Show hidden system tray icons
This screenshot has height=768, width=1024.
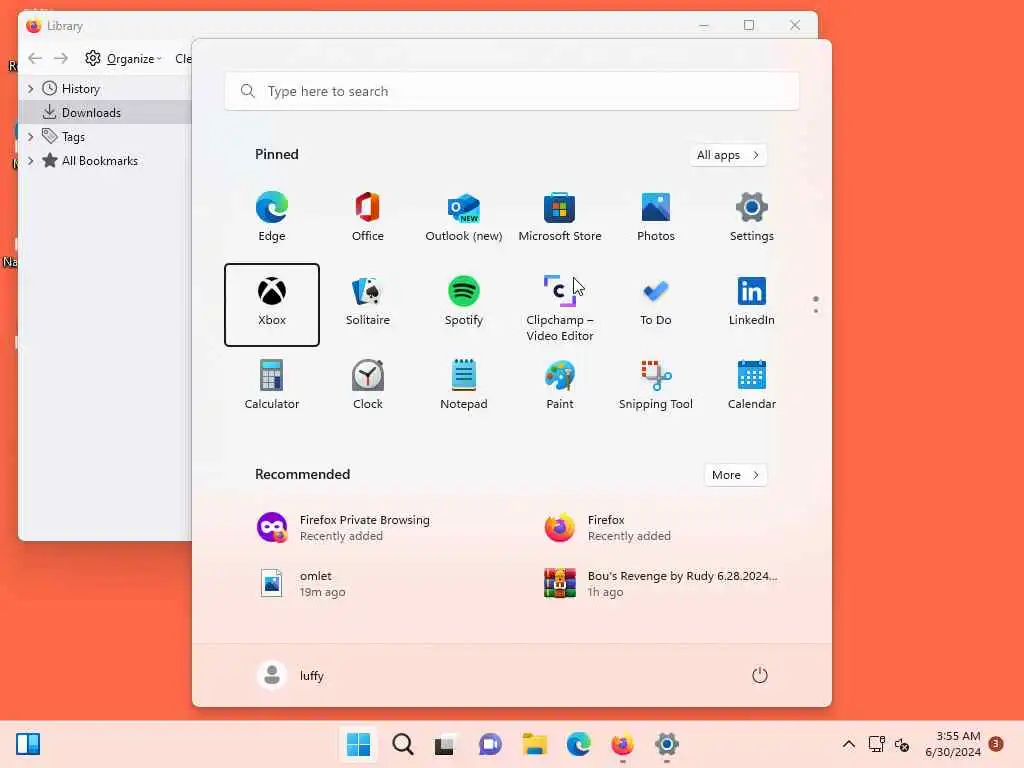(x=848, y=744)
